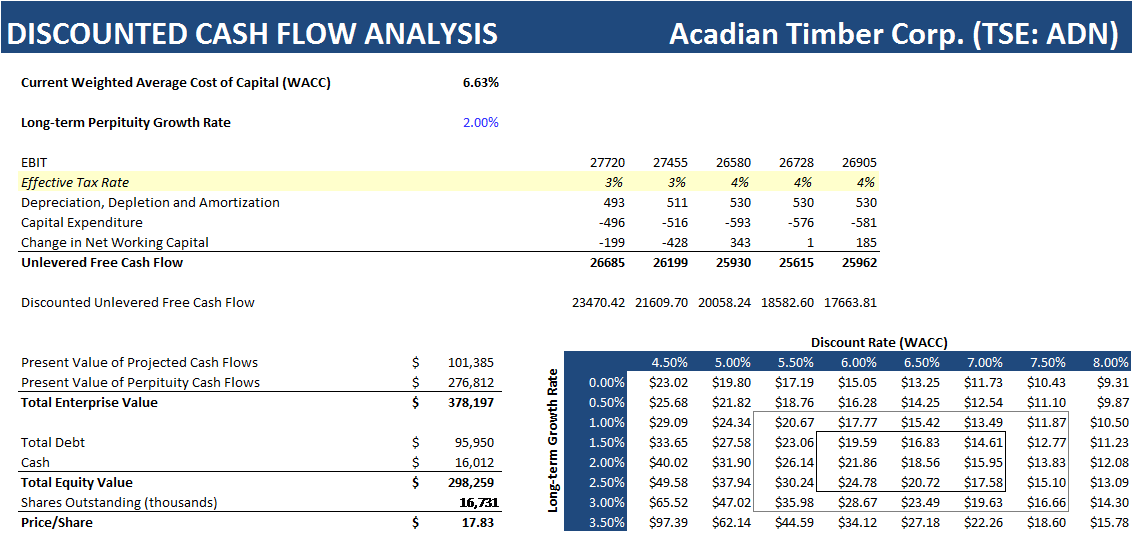Screen dimensions: 1133x533
Task: Click Shares Outstanding value 16,731
Action: pos(478,503)
